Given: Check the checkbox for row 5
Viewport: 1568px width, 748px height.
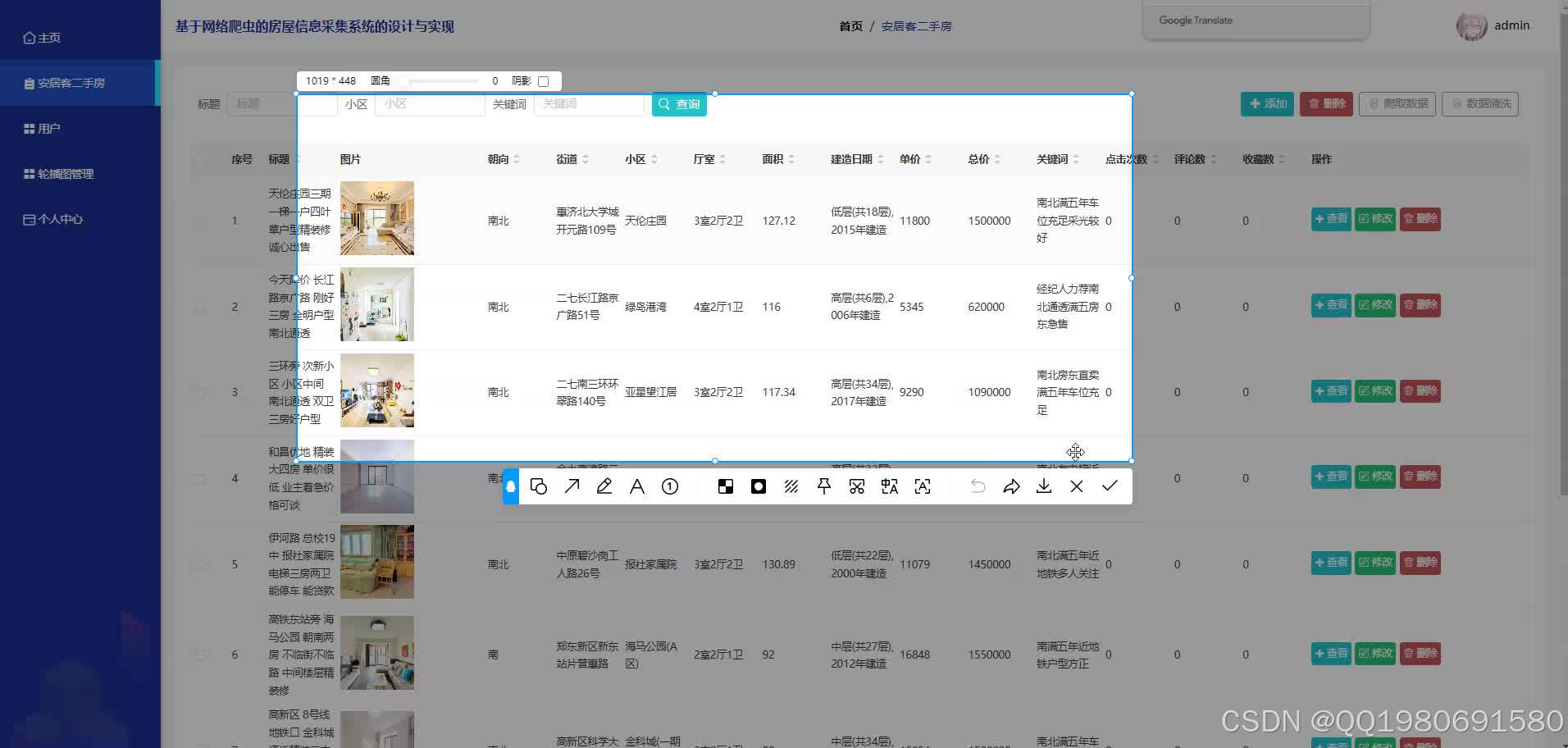Looking at the screenshot, I should pos(200,564).
